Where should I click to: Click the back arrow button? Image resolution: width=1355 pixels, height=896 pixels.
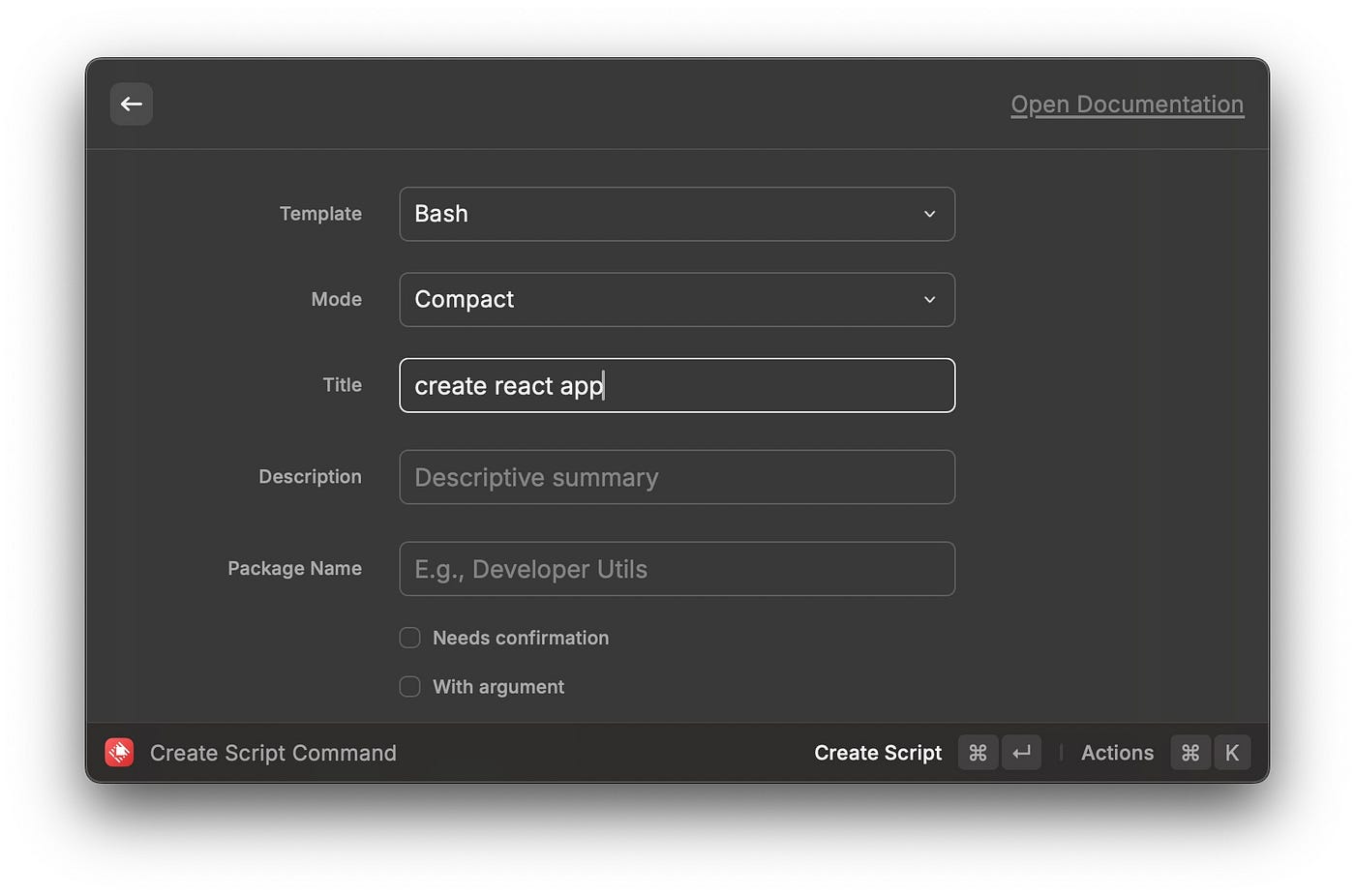pyautogui.click(x=132, y=105)
